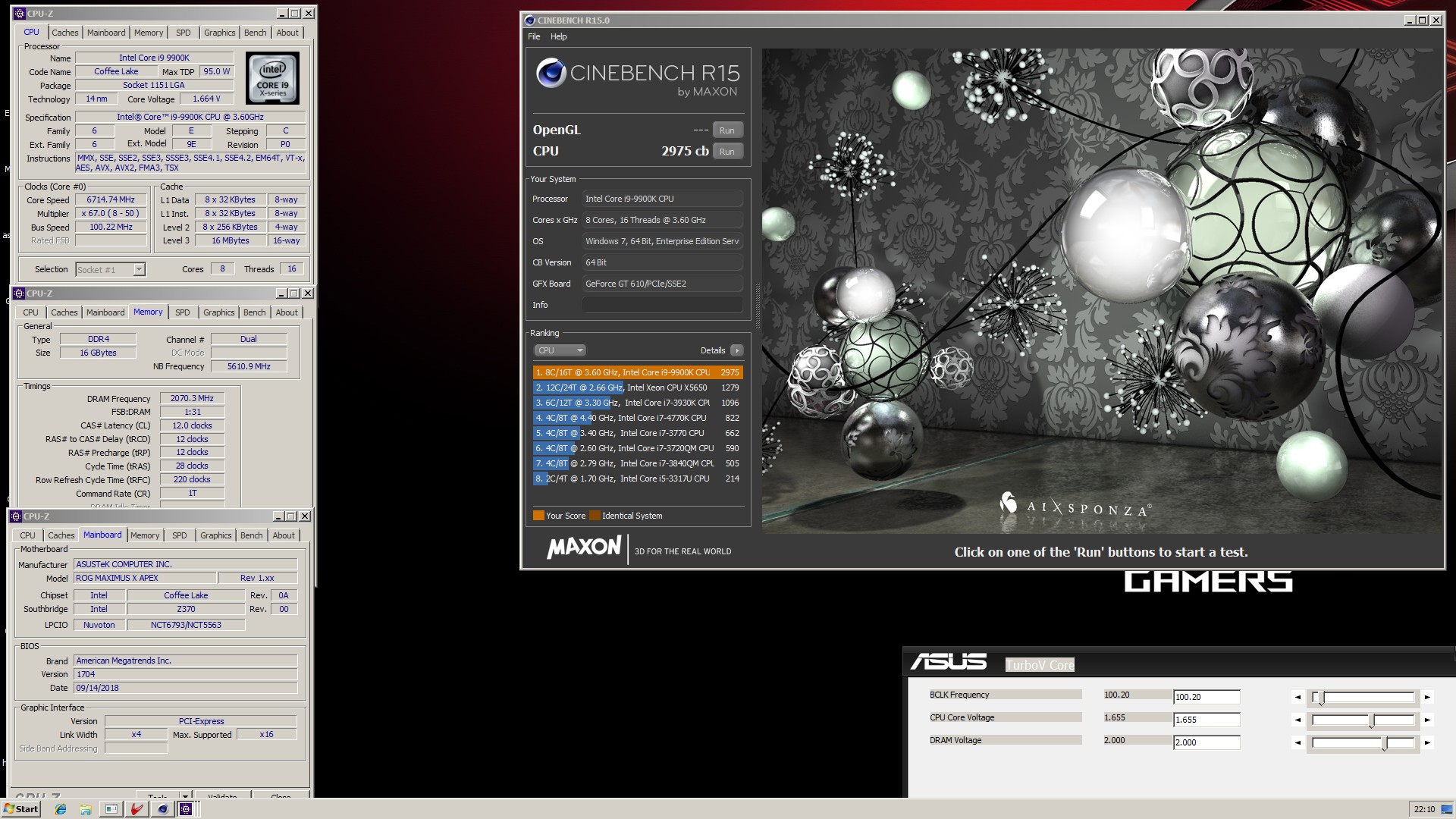Click the Start button
The image size is (1456, 819).
[21, 809]
